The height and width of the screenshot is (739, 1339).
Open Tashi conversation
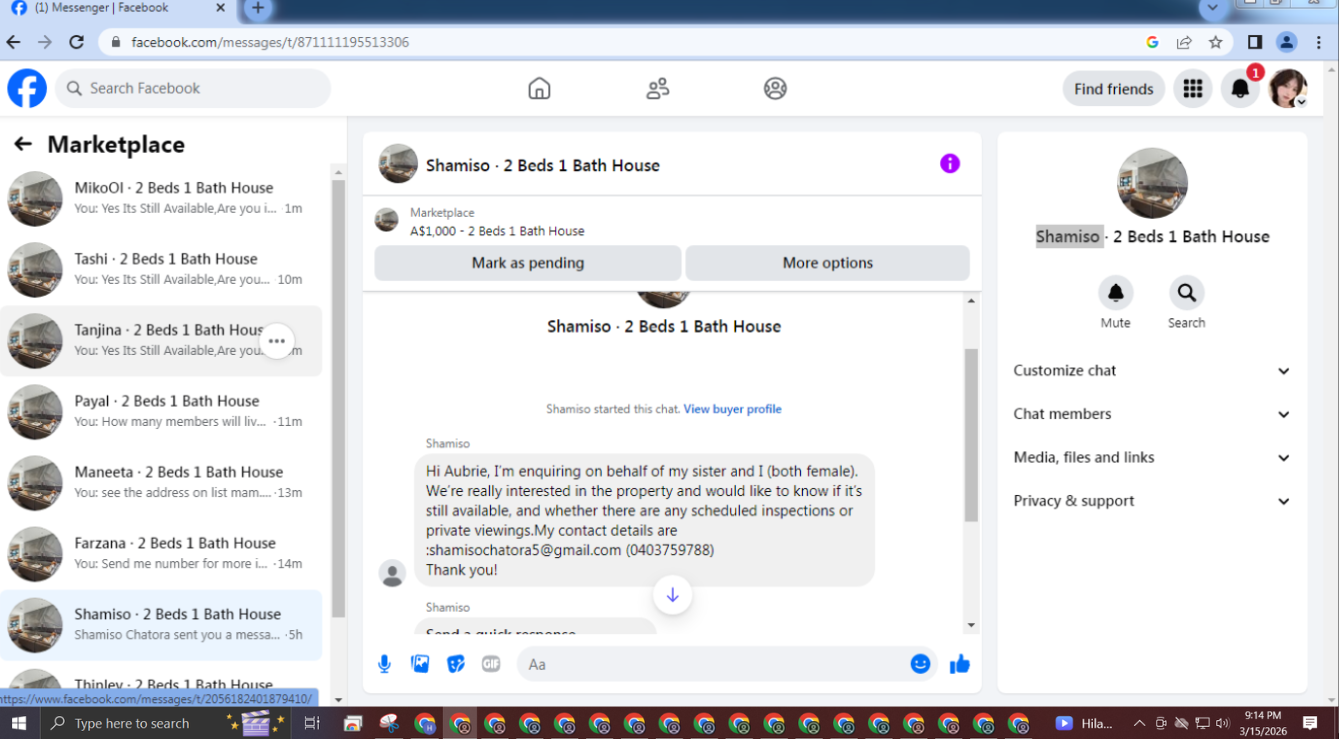(x=161, y=269)
